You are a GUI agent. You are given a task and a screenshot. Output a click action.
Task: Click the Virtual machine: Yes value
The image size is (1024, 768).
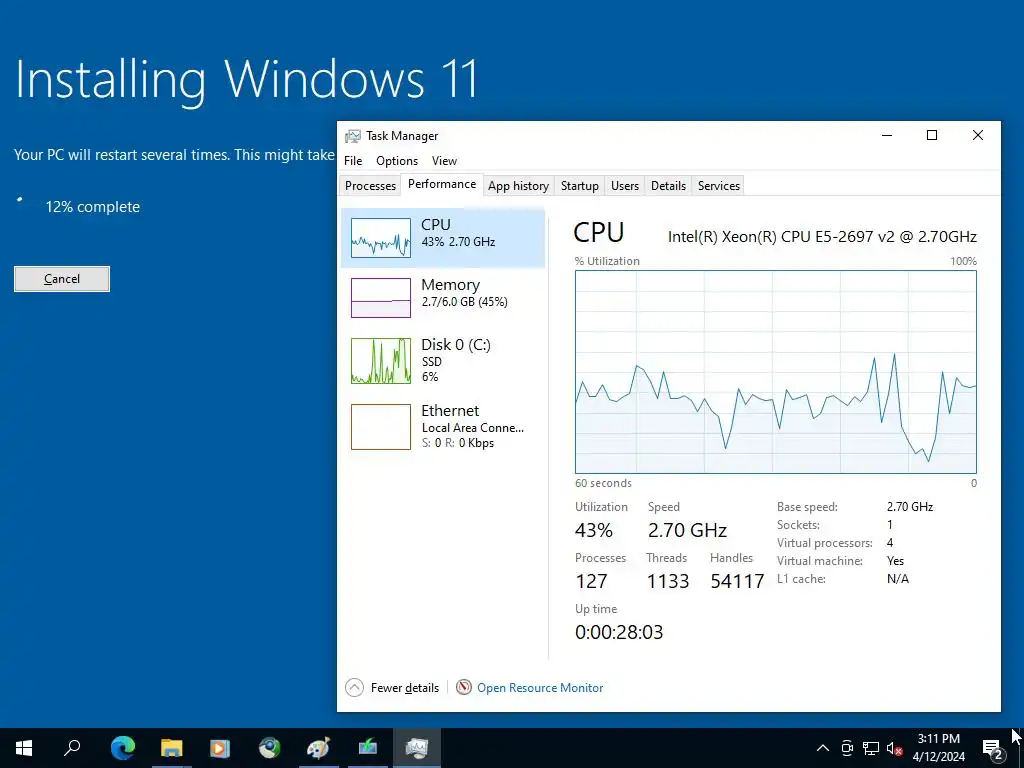pyautogui.click(x=895, y=561)
